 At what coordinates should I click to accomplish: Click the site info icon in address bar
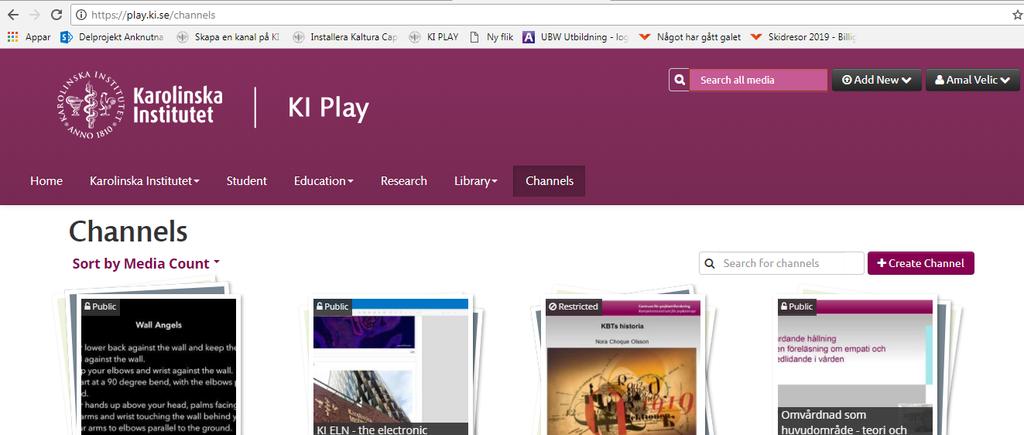(x=81, y=14)
